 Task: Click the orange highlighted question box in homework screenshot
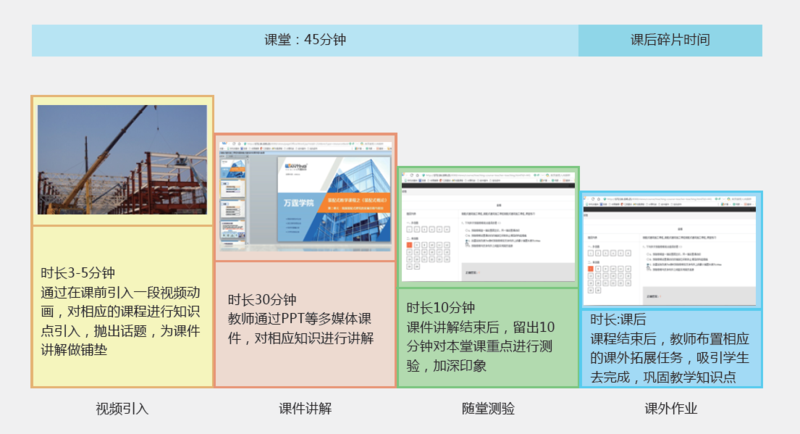(x=592, y=268)
